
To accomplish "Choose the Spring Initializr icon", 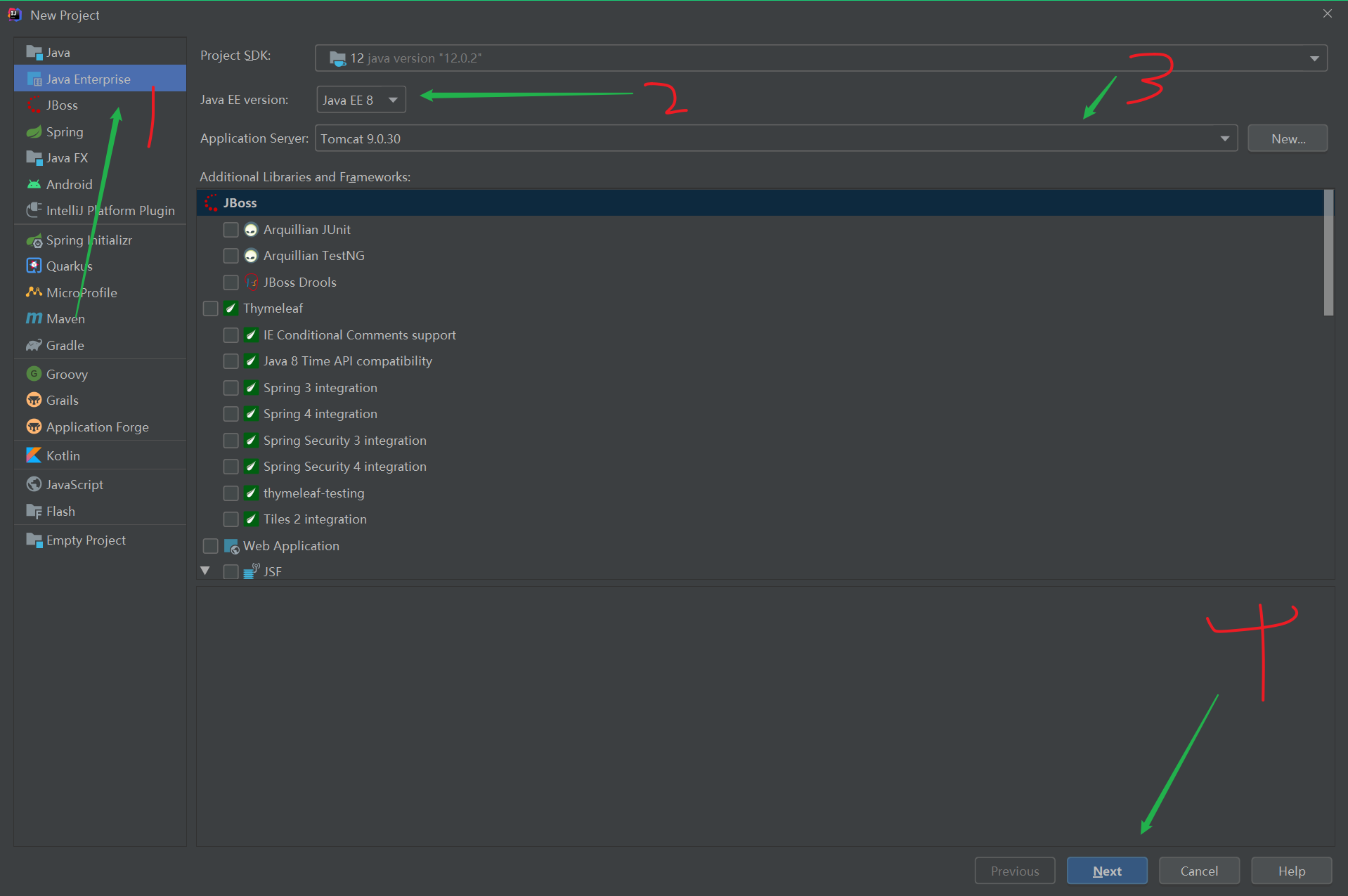I will pos(34,240).
